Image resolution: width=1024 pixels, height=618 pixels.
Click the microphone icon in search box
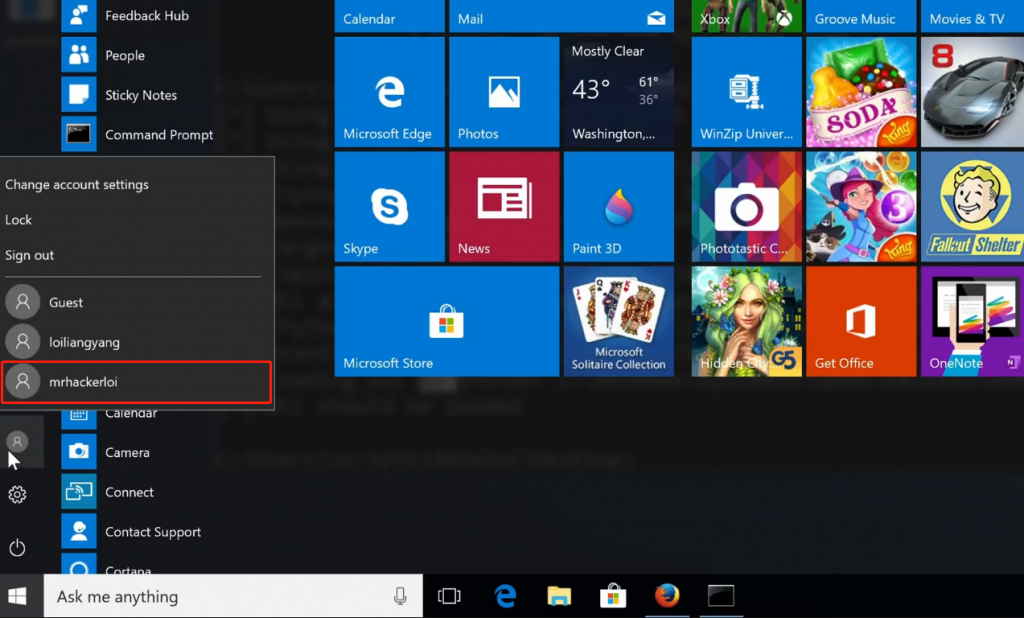[x=400, y=596]
